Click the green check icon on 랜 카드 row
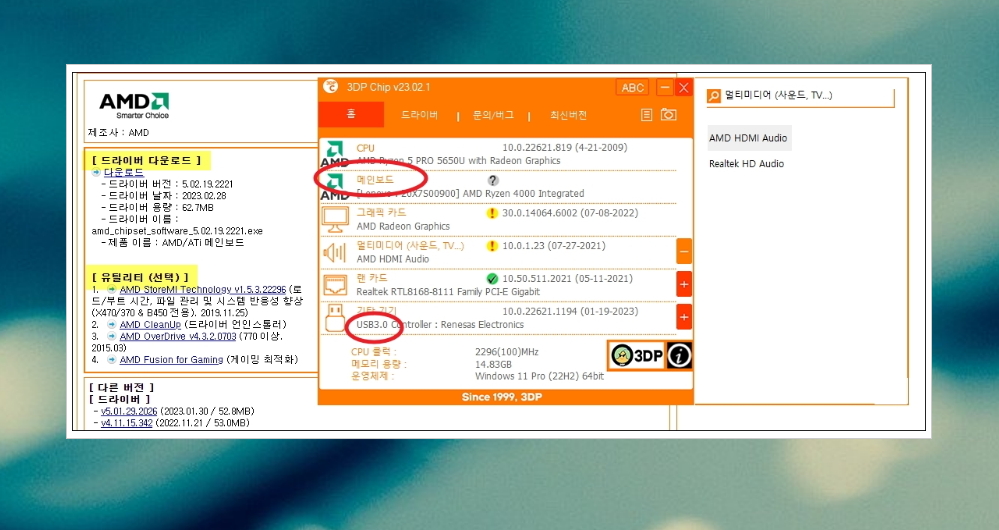Screen dimensions: 999x530 pyautogui.click(x=492, y=278)
